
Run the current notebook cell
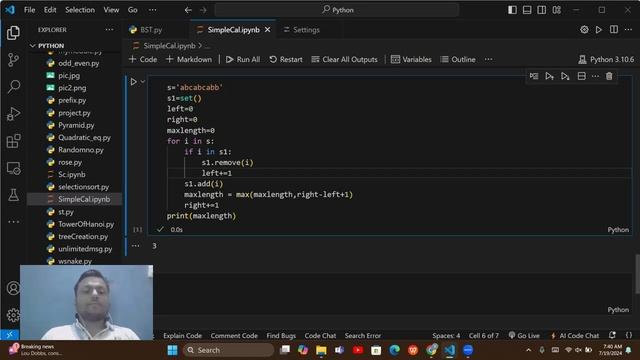tap(133, 82)
